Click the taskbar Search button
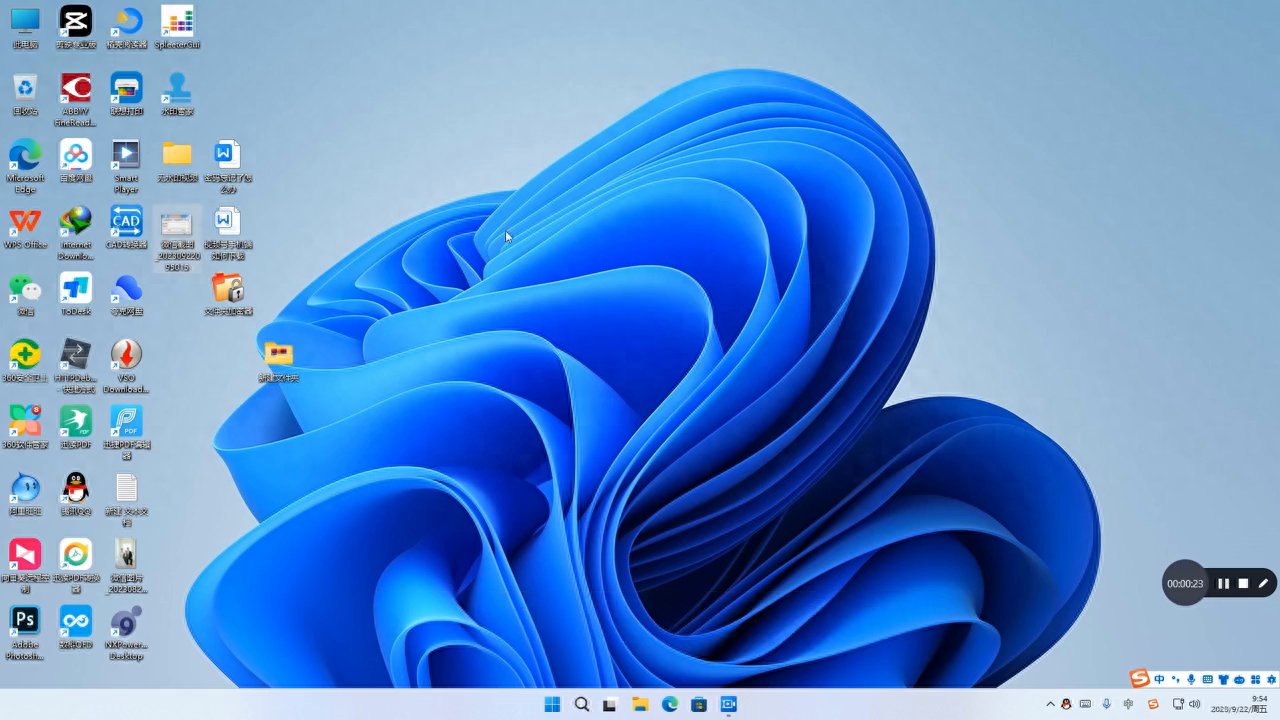Viewport: 1280px width, 720px height. coord(581,704)
